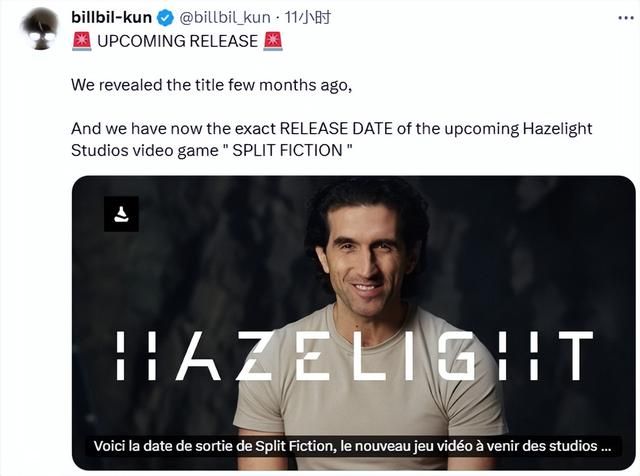Click the siren emoji after UPCOMING RELEASE
This screenshot has width=640, height=476.
coord(273,41)
